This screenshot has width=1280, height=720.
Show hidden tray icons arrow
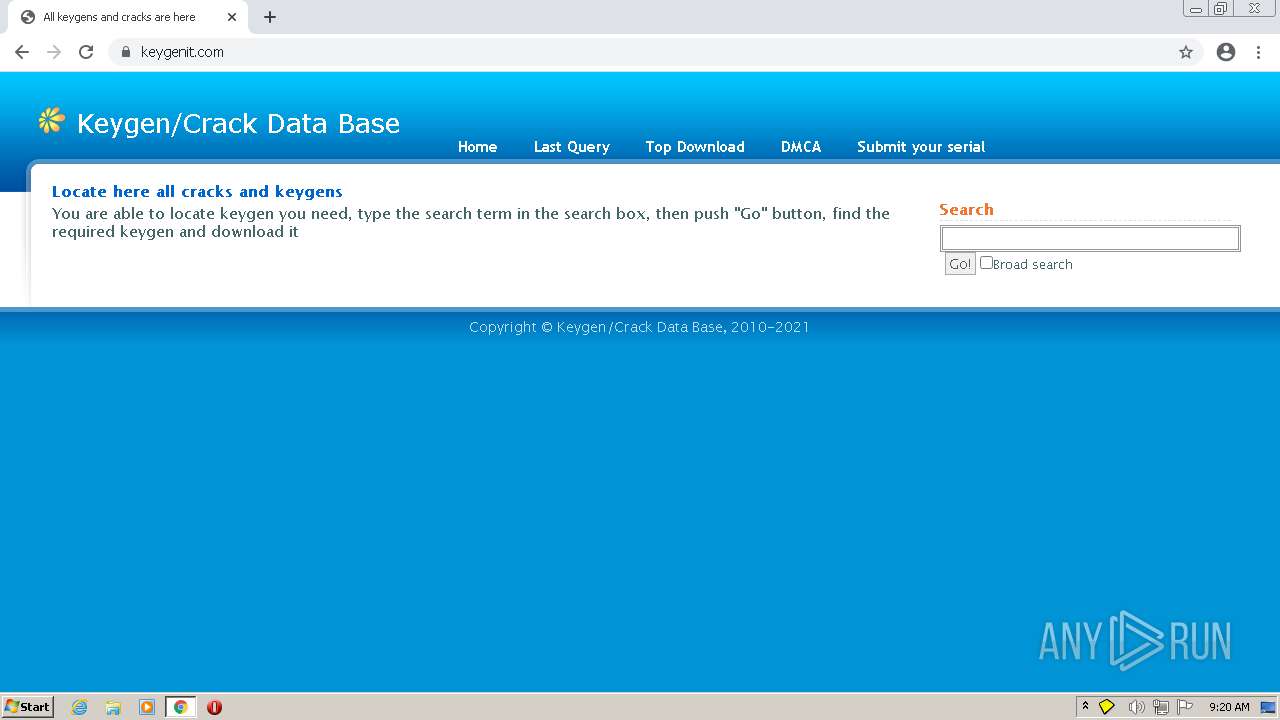coord(1085,707)
